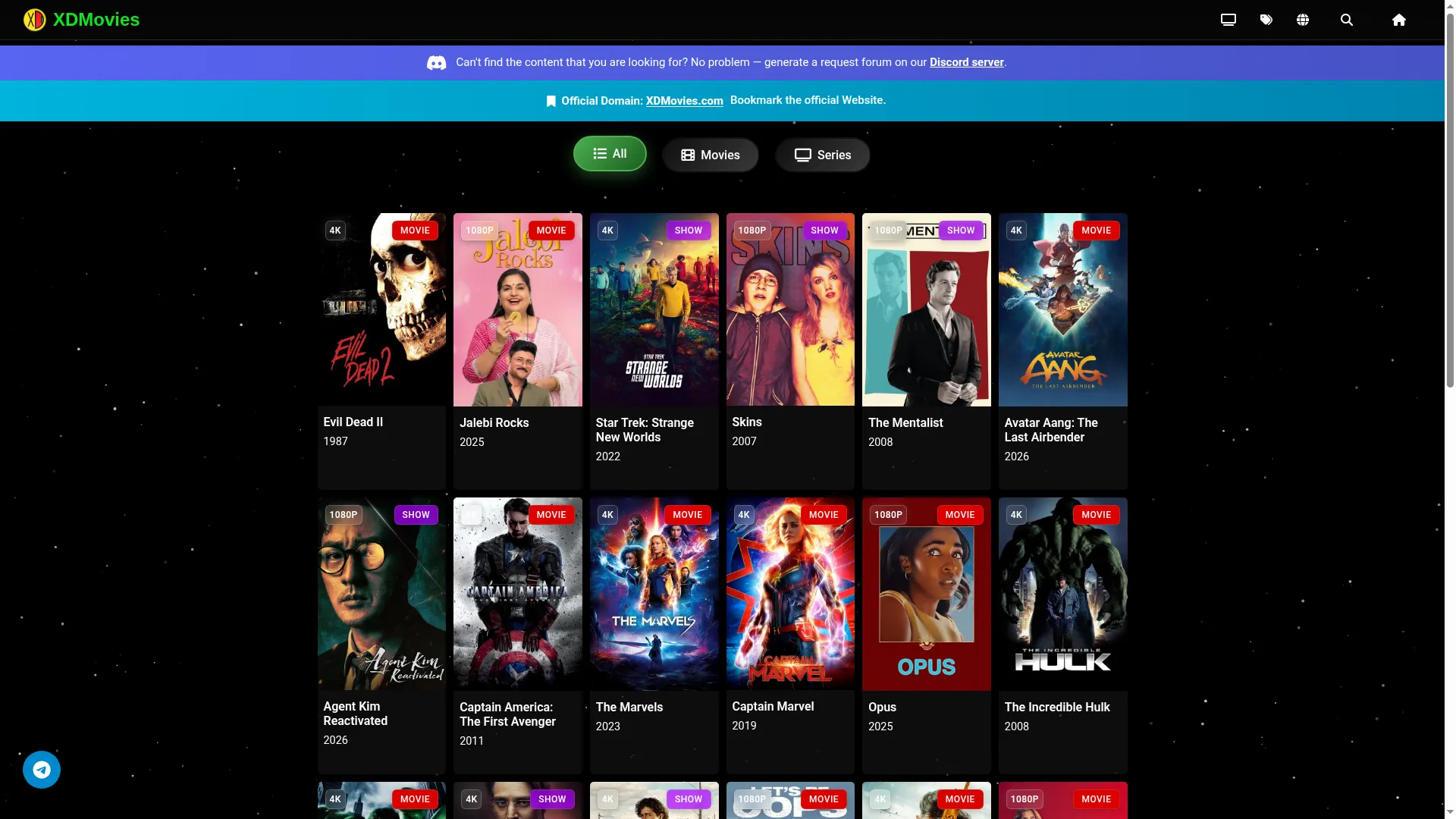Go to home via house icon
The image size is (1456, 819).
point(1399,20)
